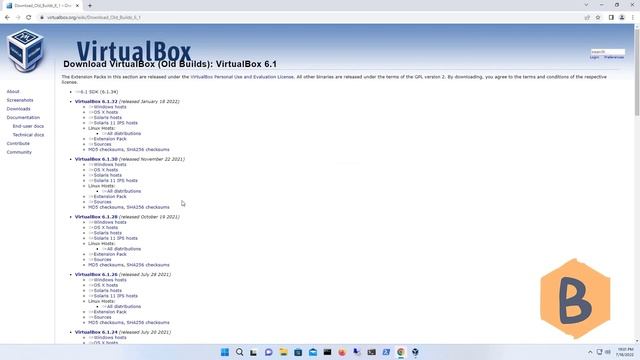The height and width of the screenshot is (360, 640).
Task: Open the Mail app in the taskbar
Action: (313, 352)
